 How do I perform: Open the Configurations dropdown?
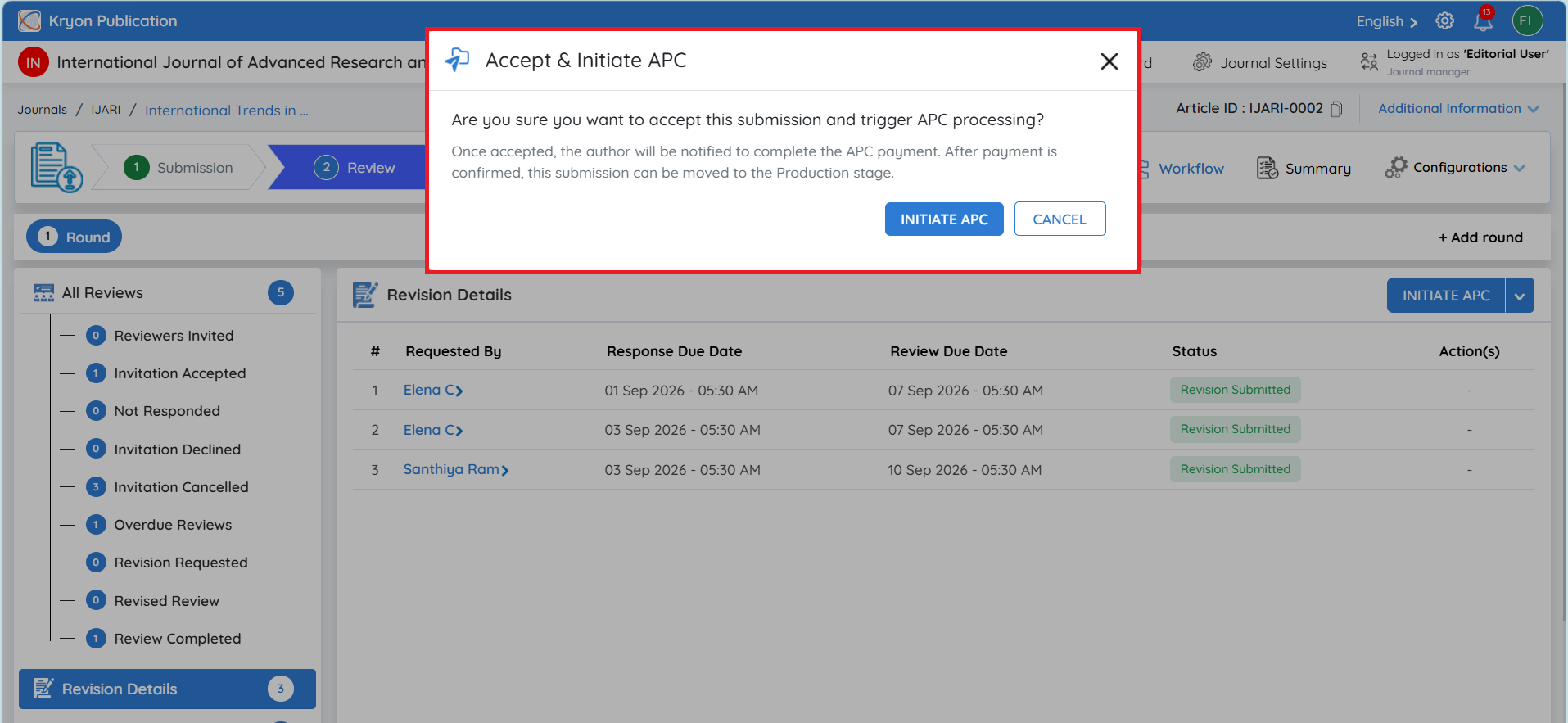tap(1455, 168)
